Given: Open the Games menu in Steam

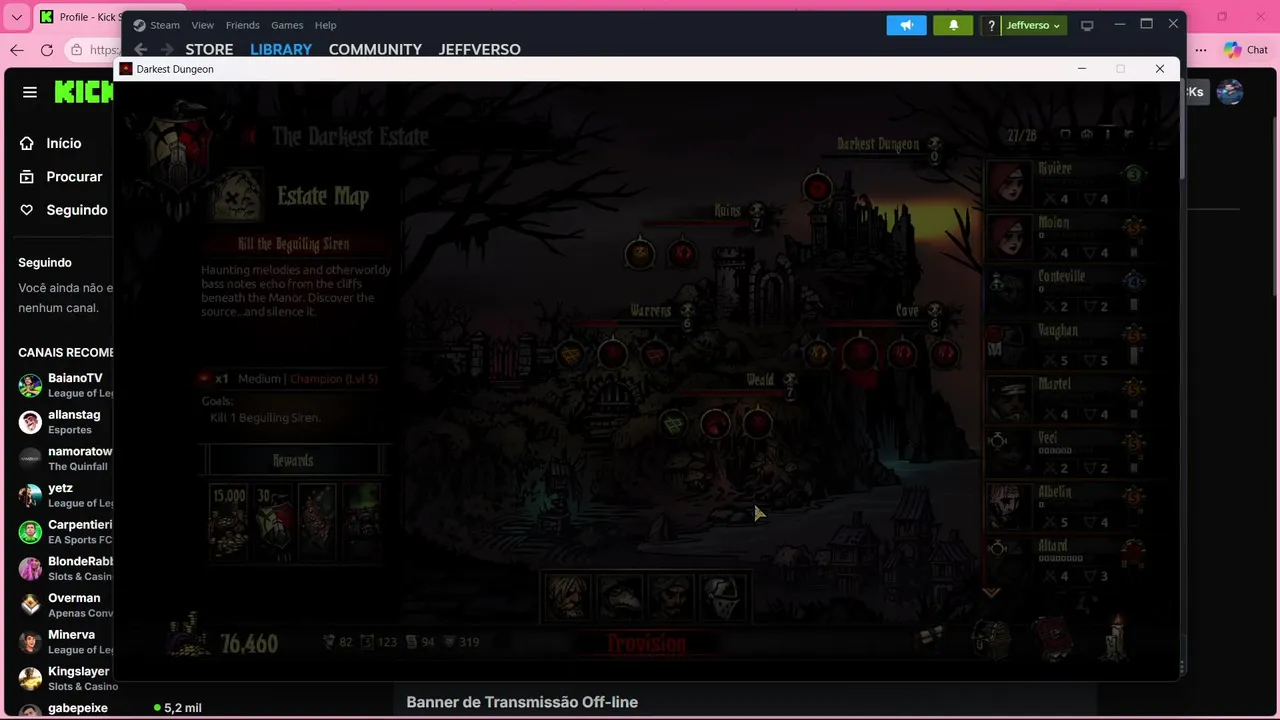Looking at the screenshot, I should pos(288,25).
